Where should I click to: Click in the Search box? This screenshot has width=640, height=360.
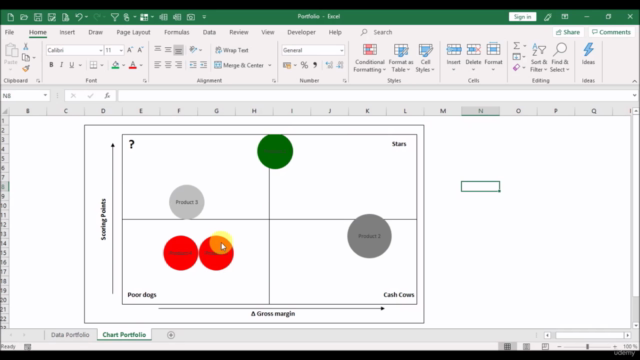click(382, 32)
